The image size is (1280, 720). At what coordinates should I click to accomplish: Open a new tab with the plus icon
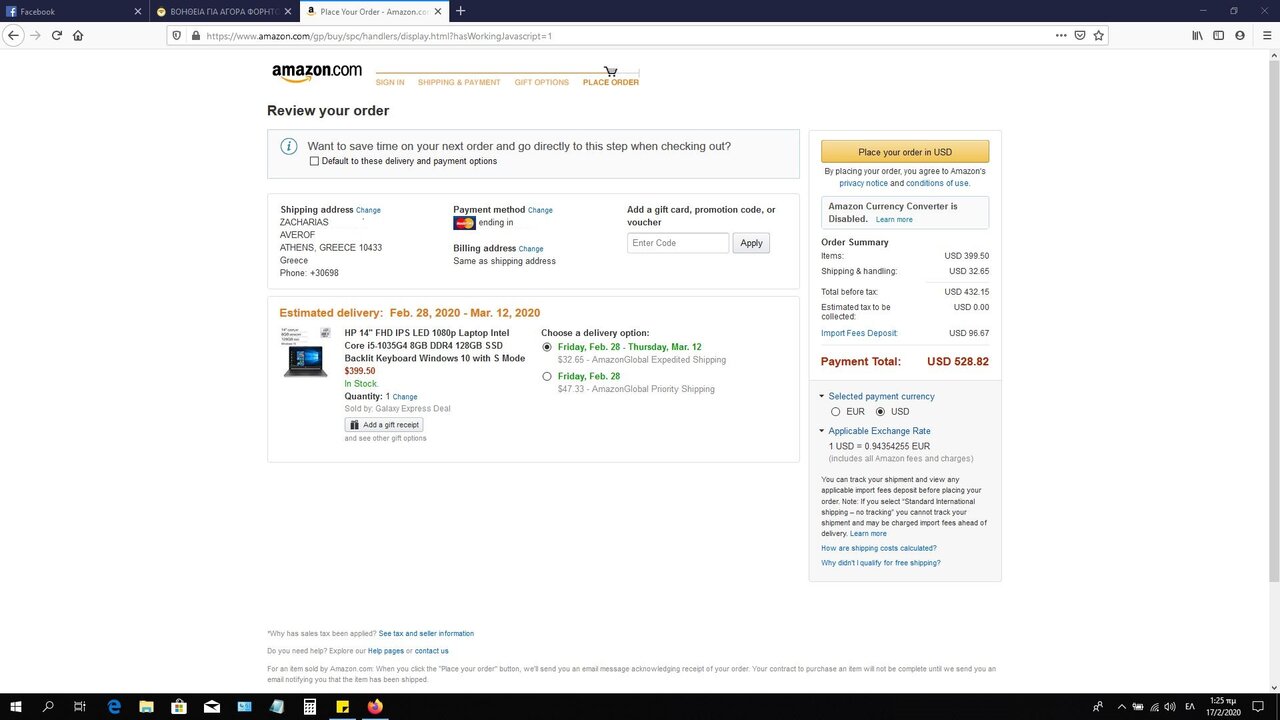pyautogui.click(x=460, y=11)
